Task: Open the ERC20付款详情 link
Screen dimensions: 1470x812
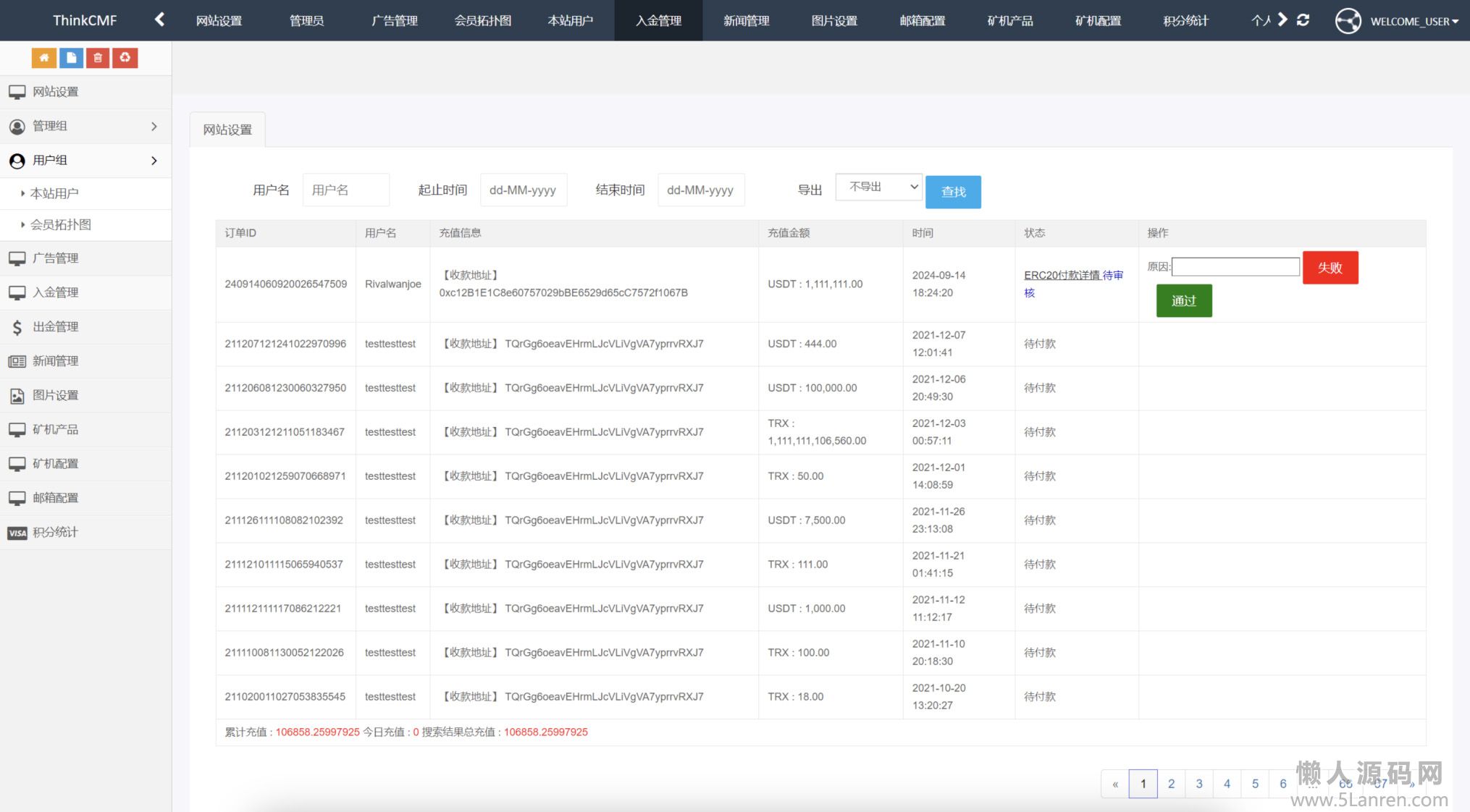Action: coord(1062,276)
